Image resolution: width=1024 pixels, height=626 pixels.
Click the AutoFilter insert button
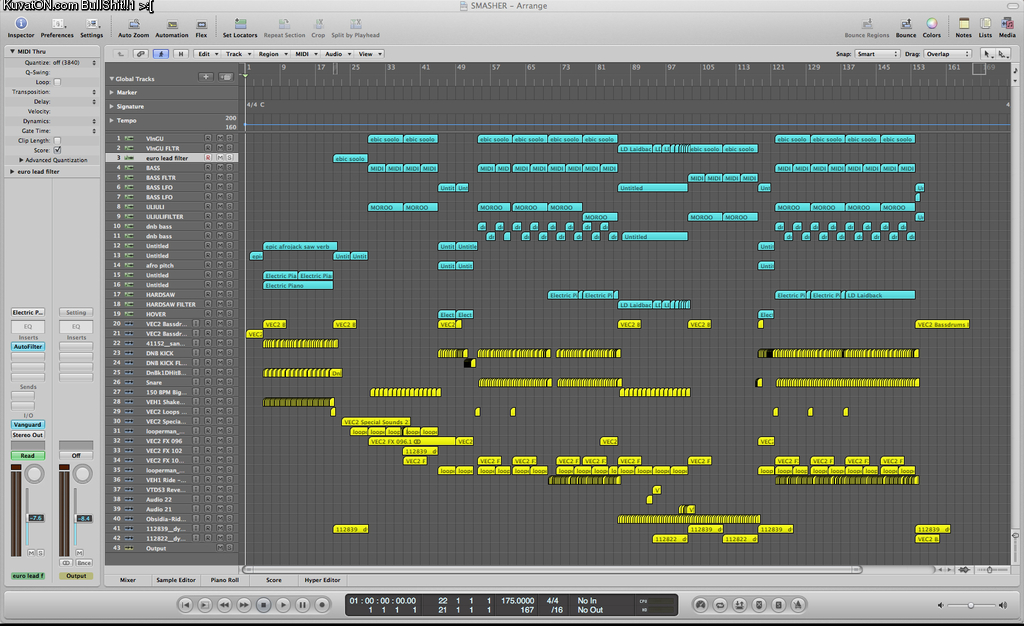tap(28, 347)
